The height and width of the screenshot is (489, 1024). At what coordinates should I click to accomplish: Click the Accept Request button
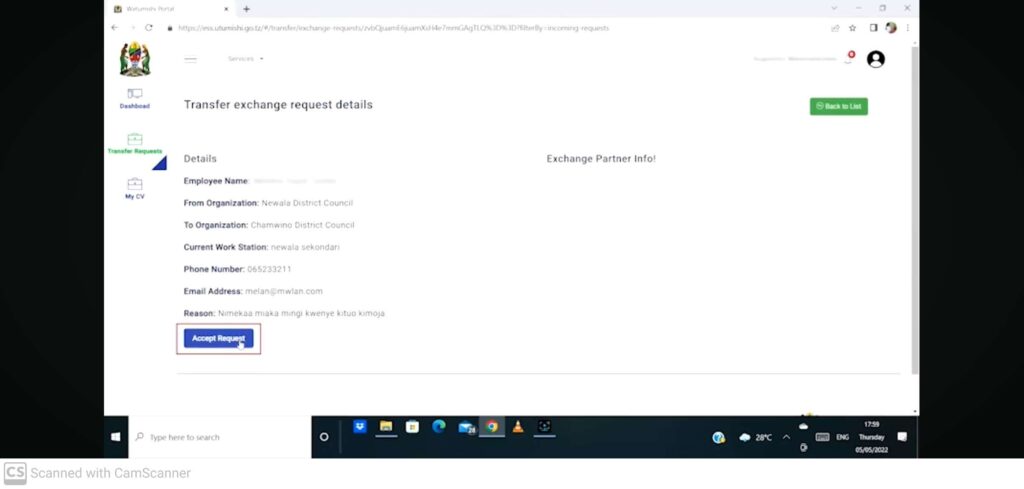click(x=218, y=339)
